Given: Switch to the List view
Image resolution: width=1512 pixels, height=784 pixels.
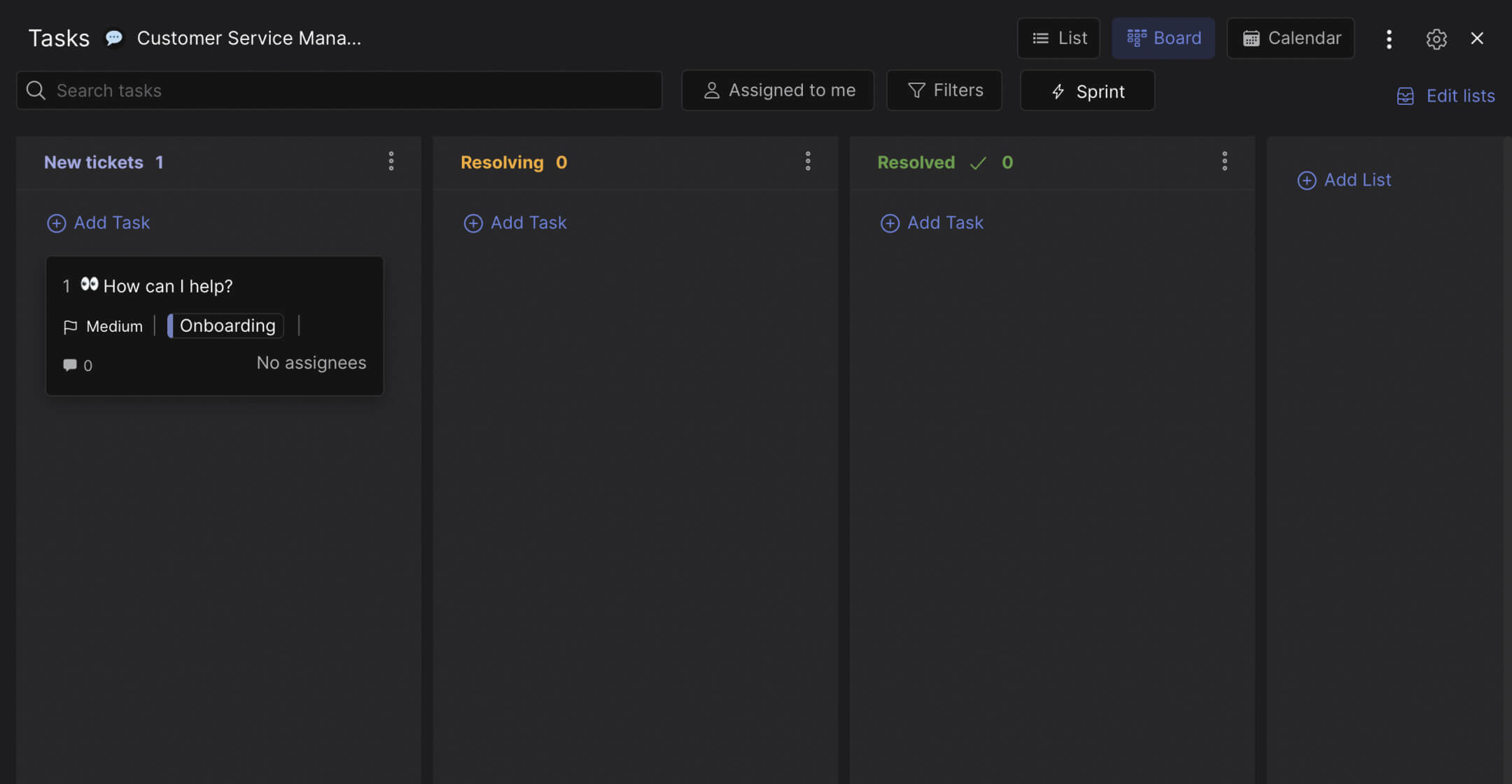Looking at the screenshot, I should point(1058,38).
